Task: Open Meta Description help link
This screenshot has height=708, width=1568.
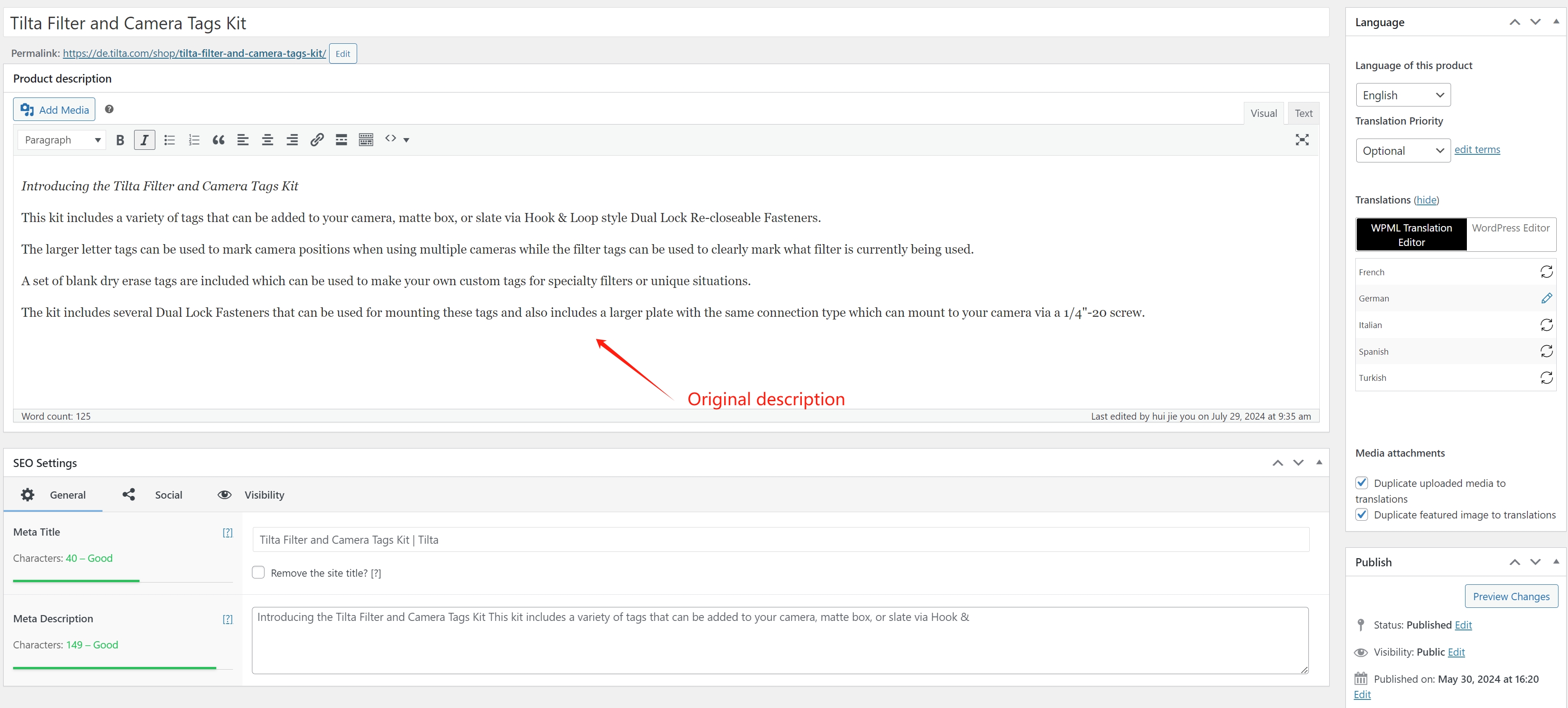Action: (227, 619)
